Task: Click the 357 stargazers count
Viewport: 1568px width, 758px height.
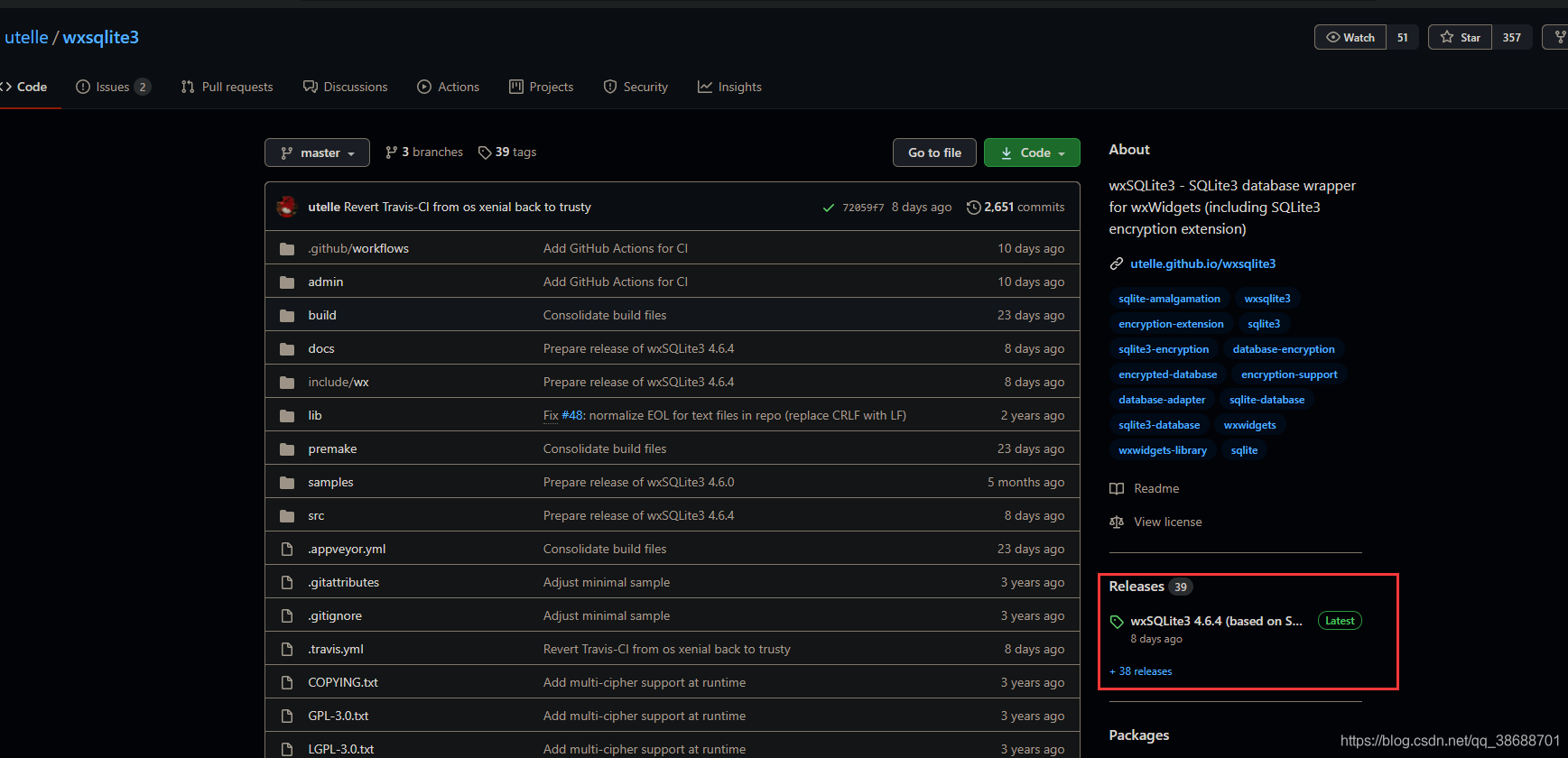Action: click(1512, 37)
